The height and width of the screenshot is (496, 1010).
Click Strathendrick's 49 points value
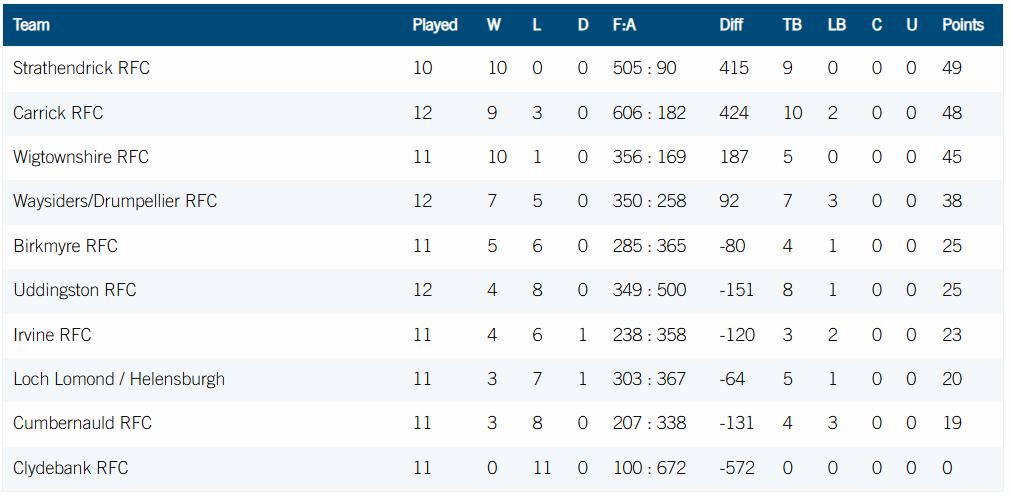point(952,68)
